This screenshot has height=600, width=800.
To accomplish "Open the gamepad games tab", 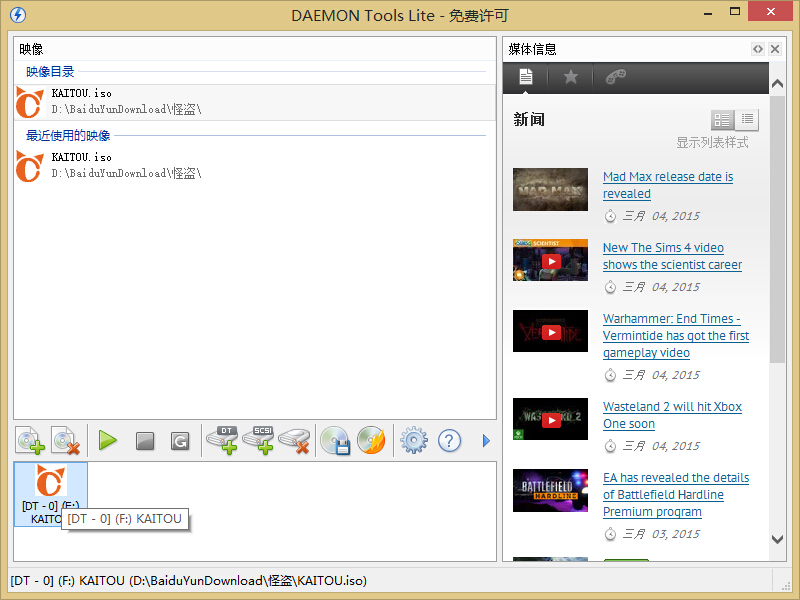I will click(616, 78).
